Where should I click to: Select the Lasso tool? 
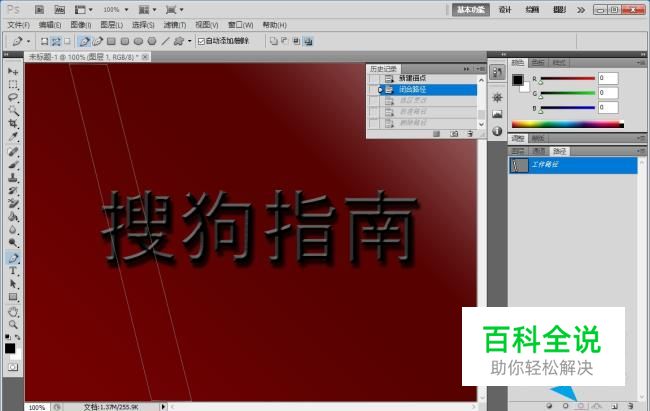click(x=13, y=97)
